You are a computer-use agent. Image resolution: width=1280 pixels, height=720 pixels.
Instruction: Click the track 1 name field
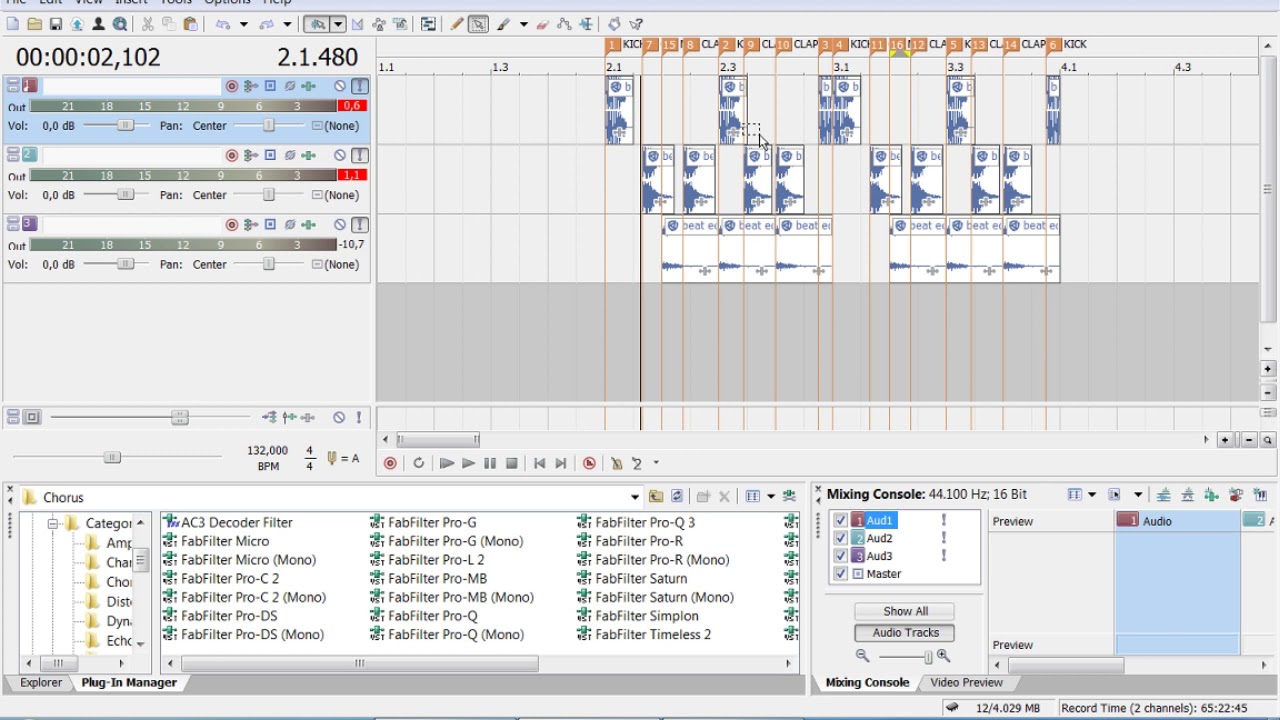pyautogui.click(x=130, y=86)
